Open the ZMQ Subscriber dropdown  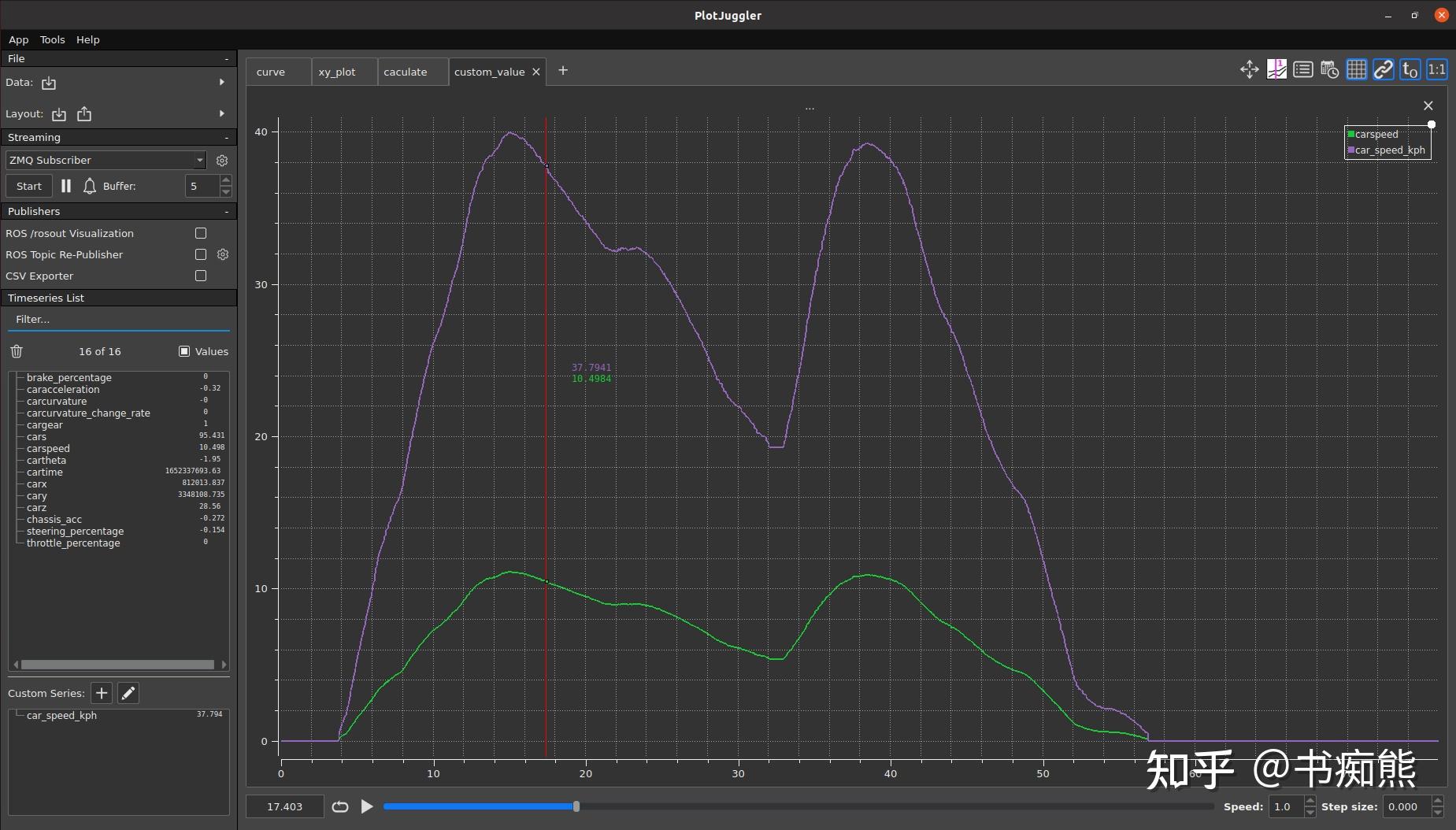(x=106, y=160)
